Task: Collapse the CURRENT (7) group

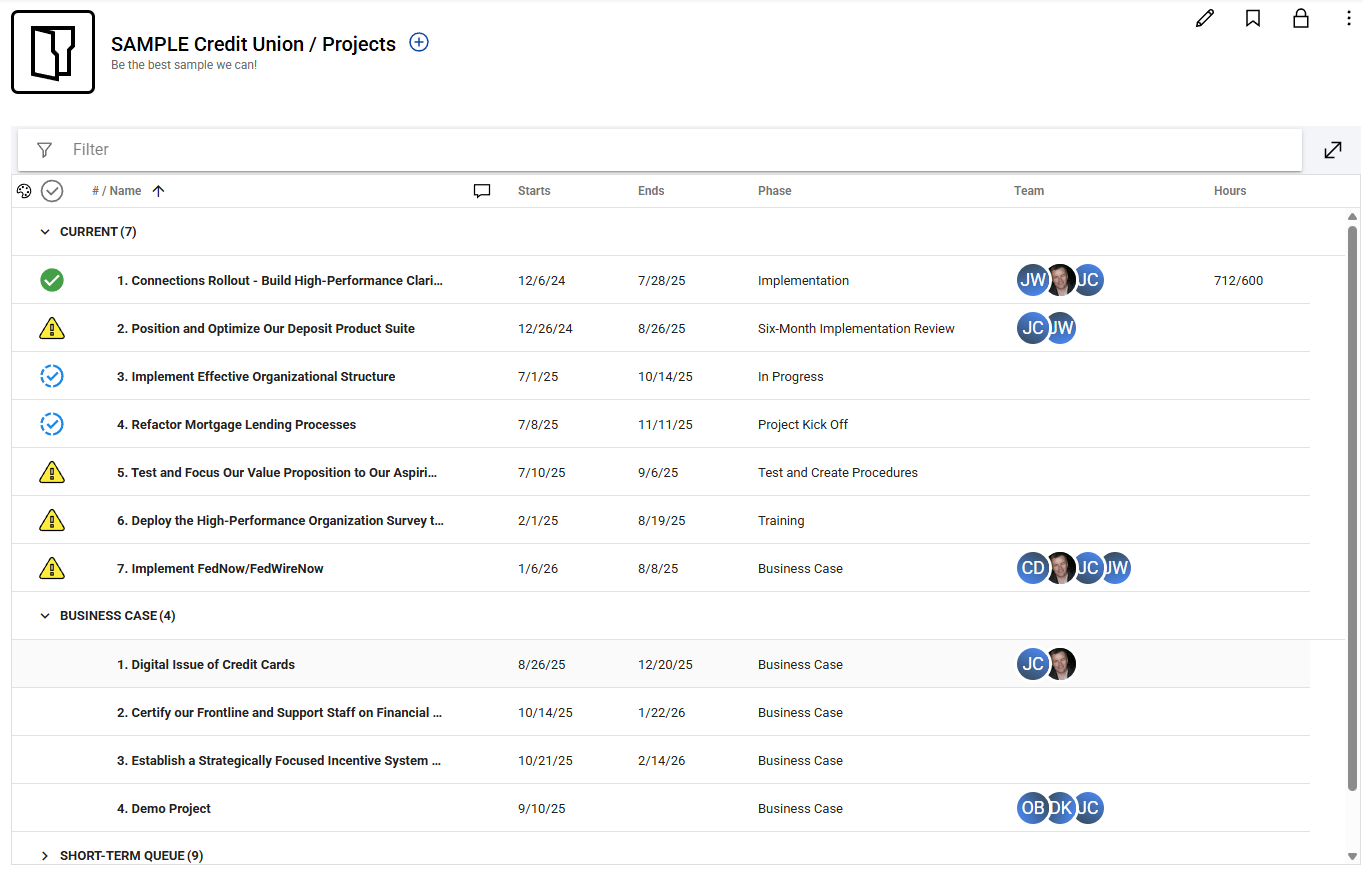Action: point(44,232)
